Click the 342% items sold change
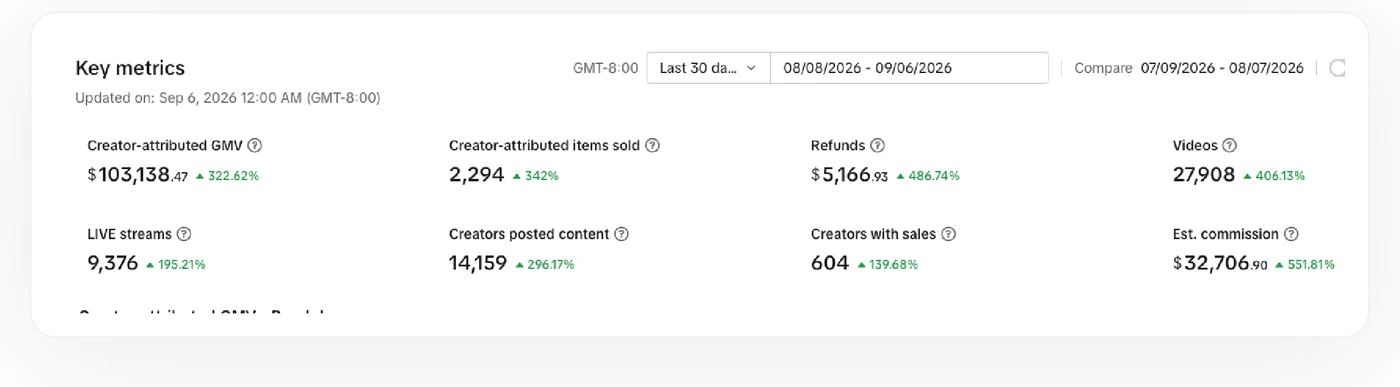 tap(535, 176)
